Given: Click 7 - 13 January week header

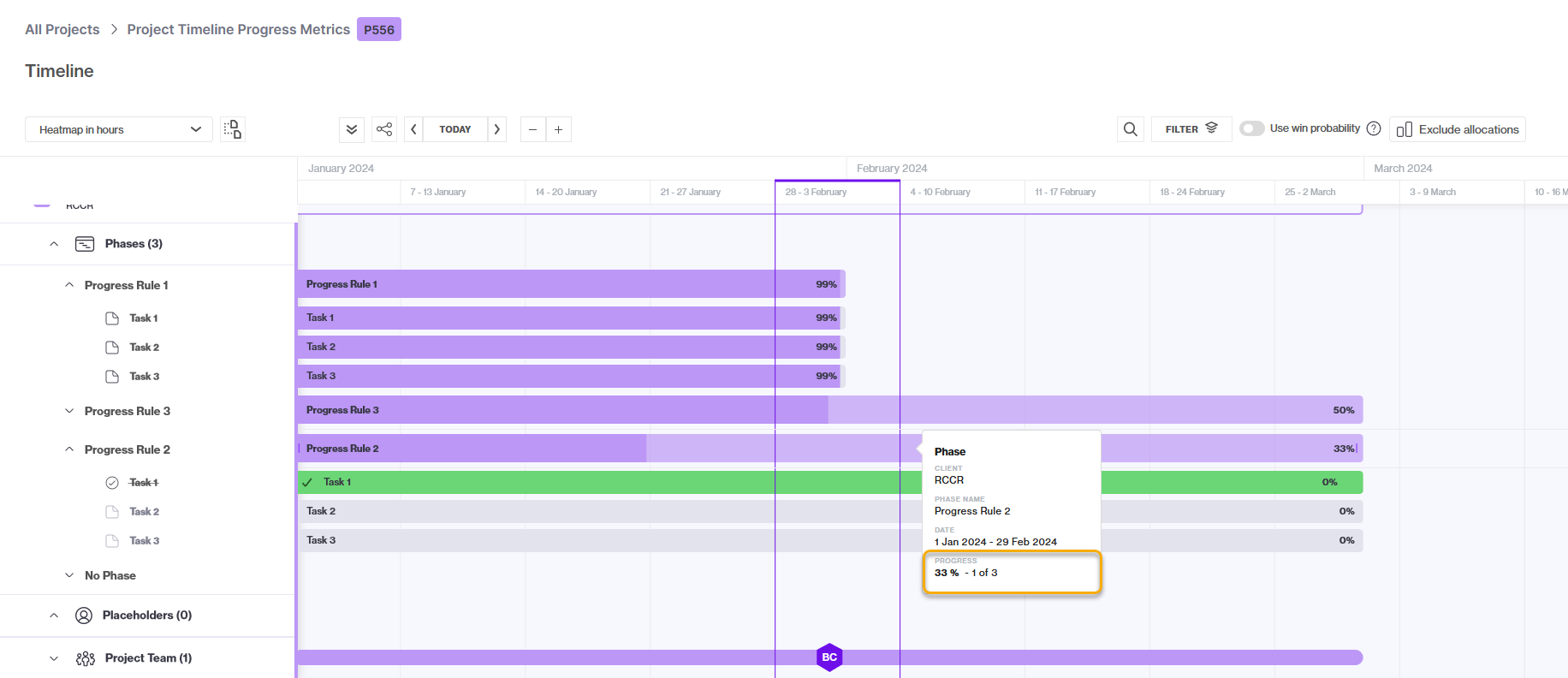Looking at the screenshot, I should (438, 192).
